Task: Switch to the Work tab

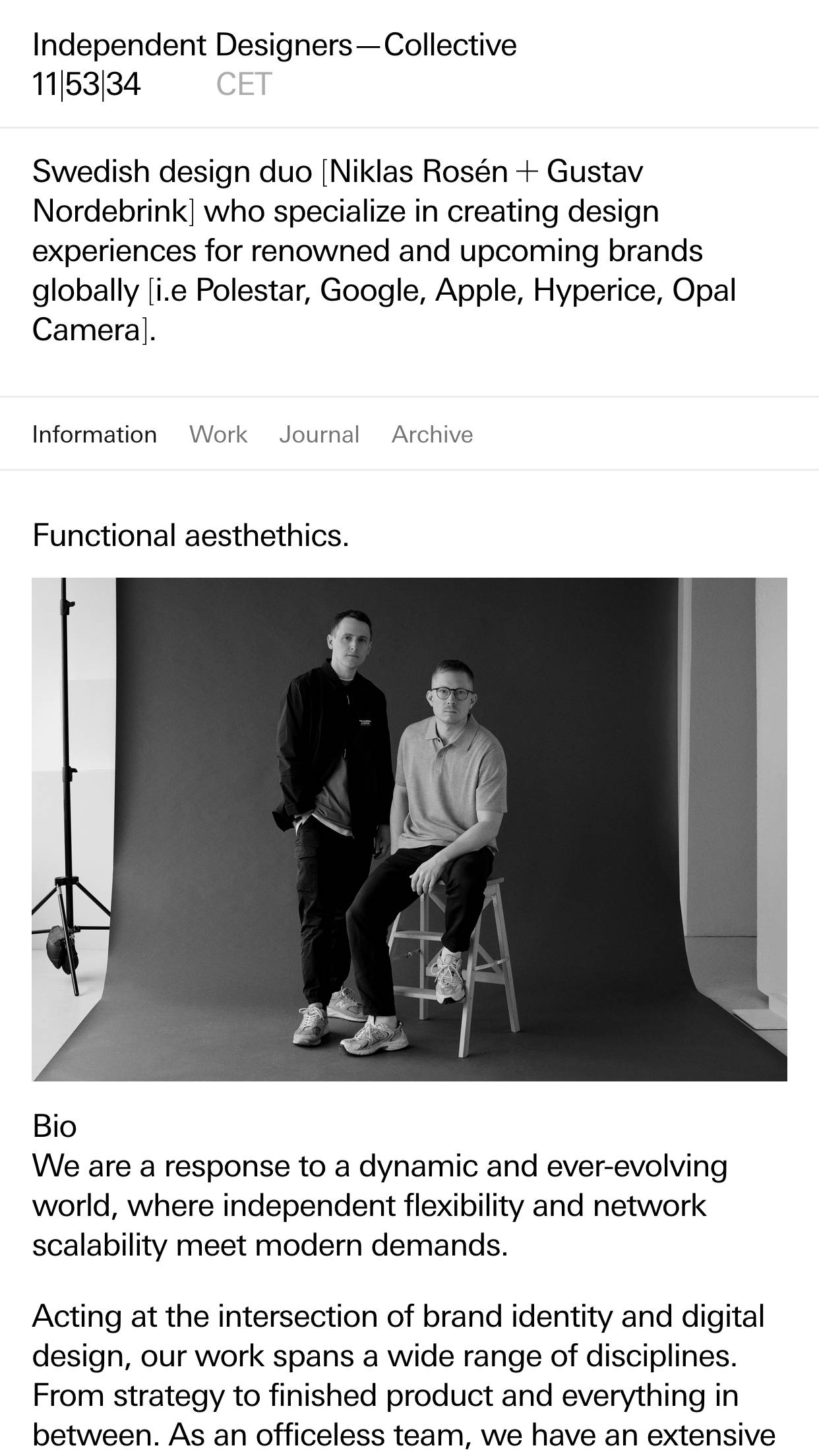Action: (218, 435)
